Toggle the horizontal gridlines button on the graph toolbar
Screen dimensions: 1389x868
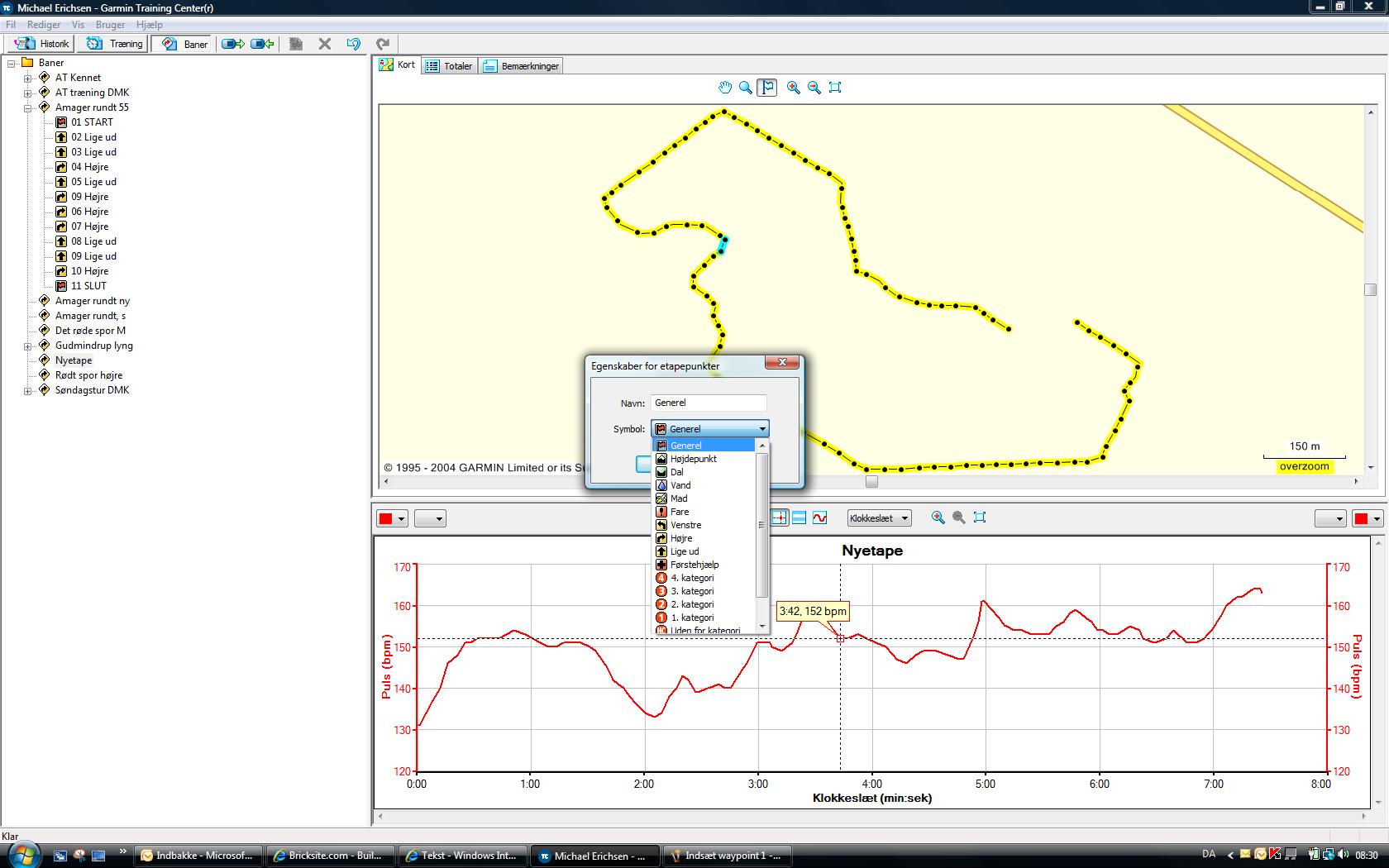pyautogui.click(x=800, y=517)
